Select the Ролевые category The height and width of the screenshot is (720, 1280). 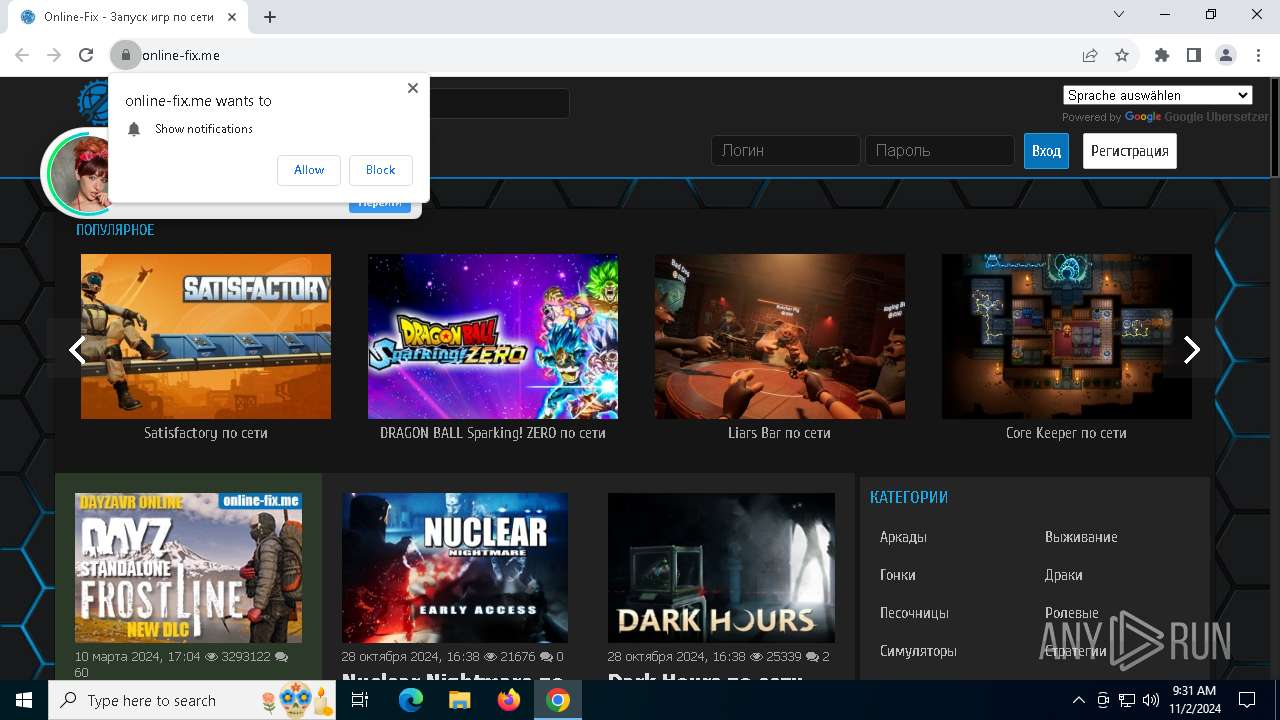[1071, 613]
